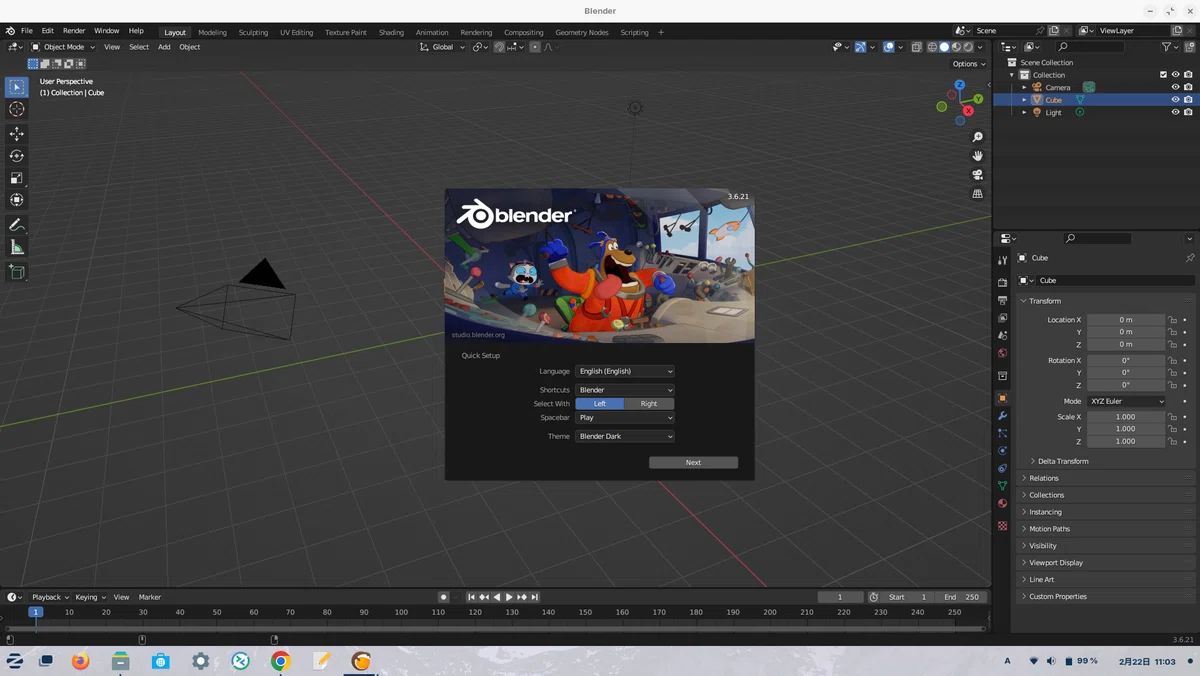This screenshot has height=676, width=1200.
Task: Open the Render properties tab
Action: [x=1002, y=283]
